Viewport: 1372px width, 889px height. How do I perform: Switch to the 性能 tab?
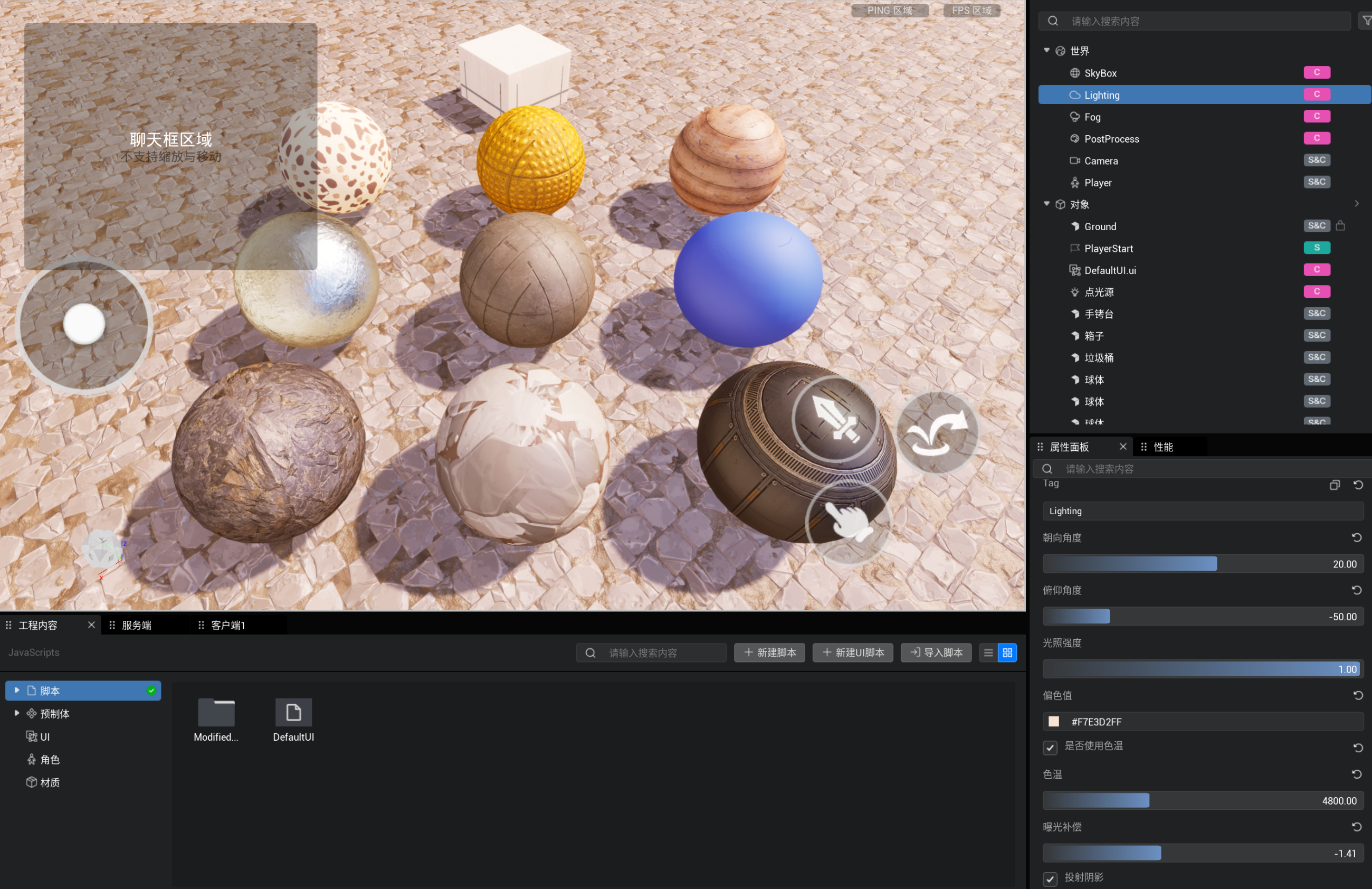click(1164, 447)
